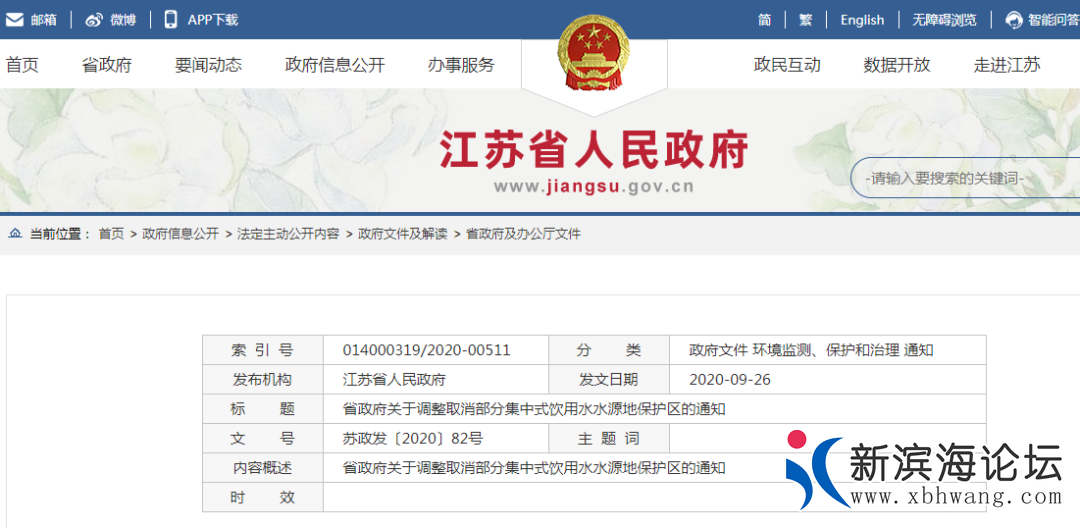Click the mobile phone APP icon

point(171,19)
